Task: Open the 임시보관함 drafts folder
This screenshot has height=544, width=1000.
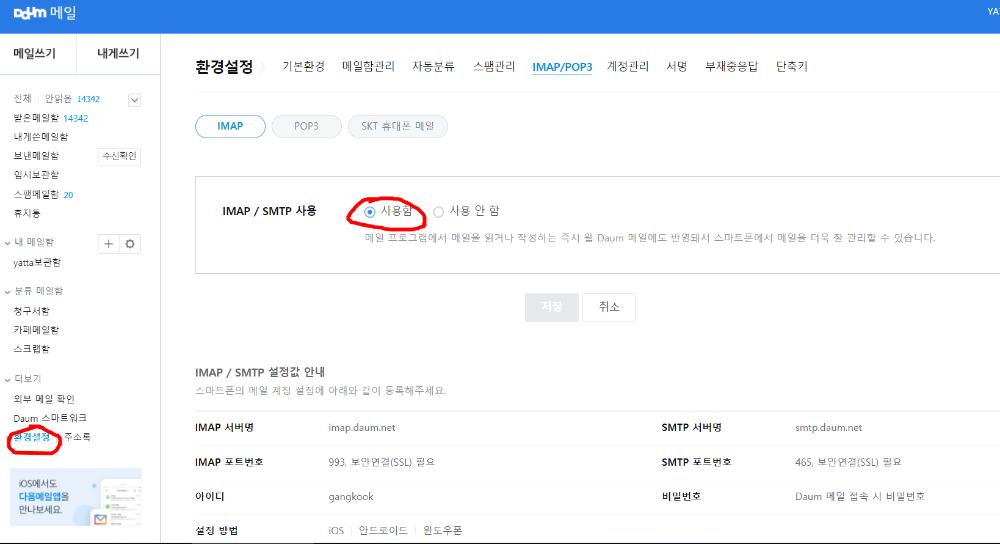Action: click(36, 175)
